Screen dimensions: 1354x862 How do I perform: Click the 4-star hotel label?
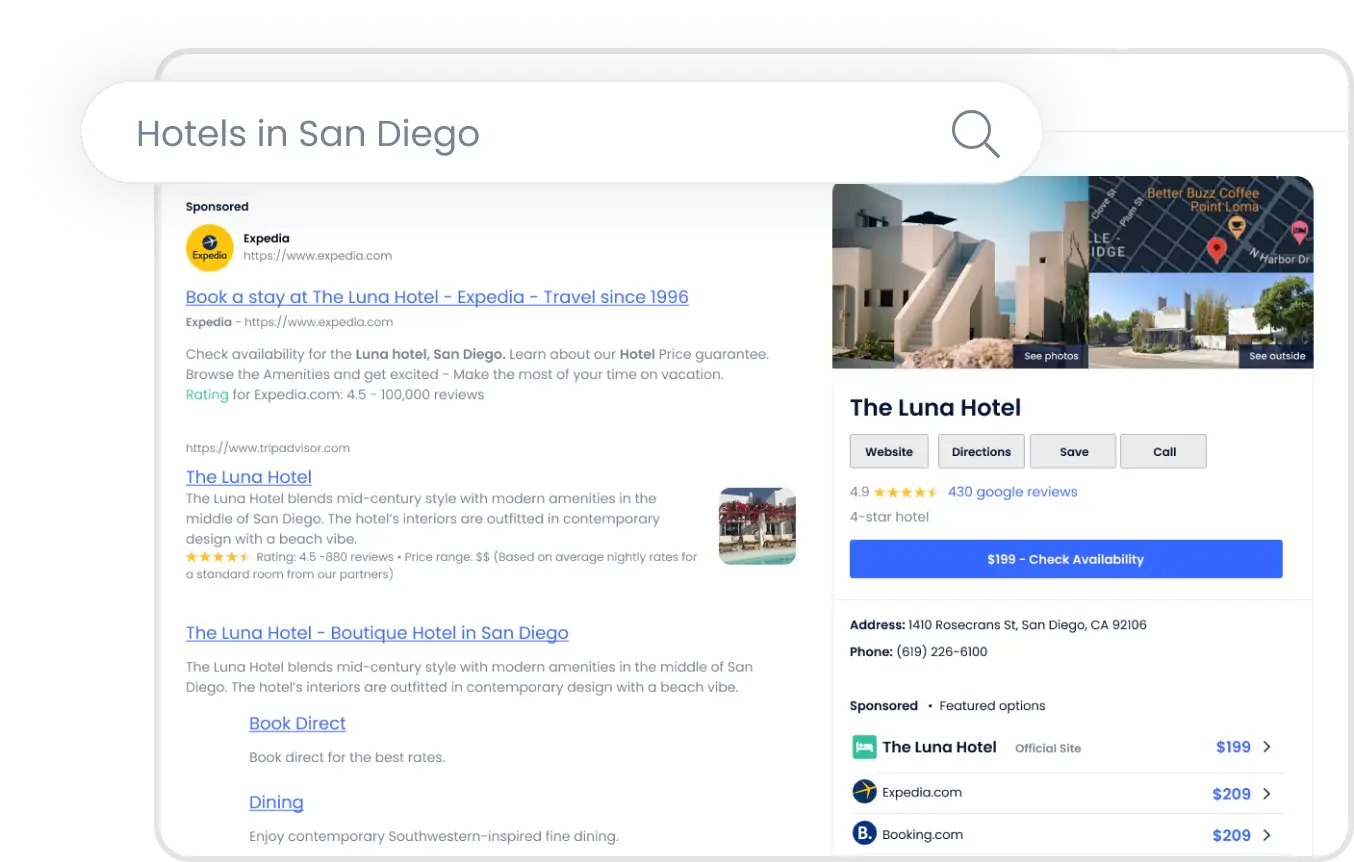(x=889, y=517)
